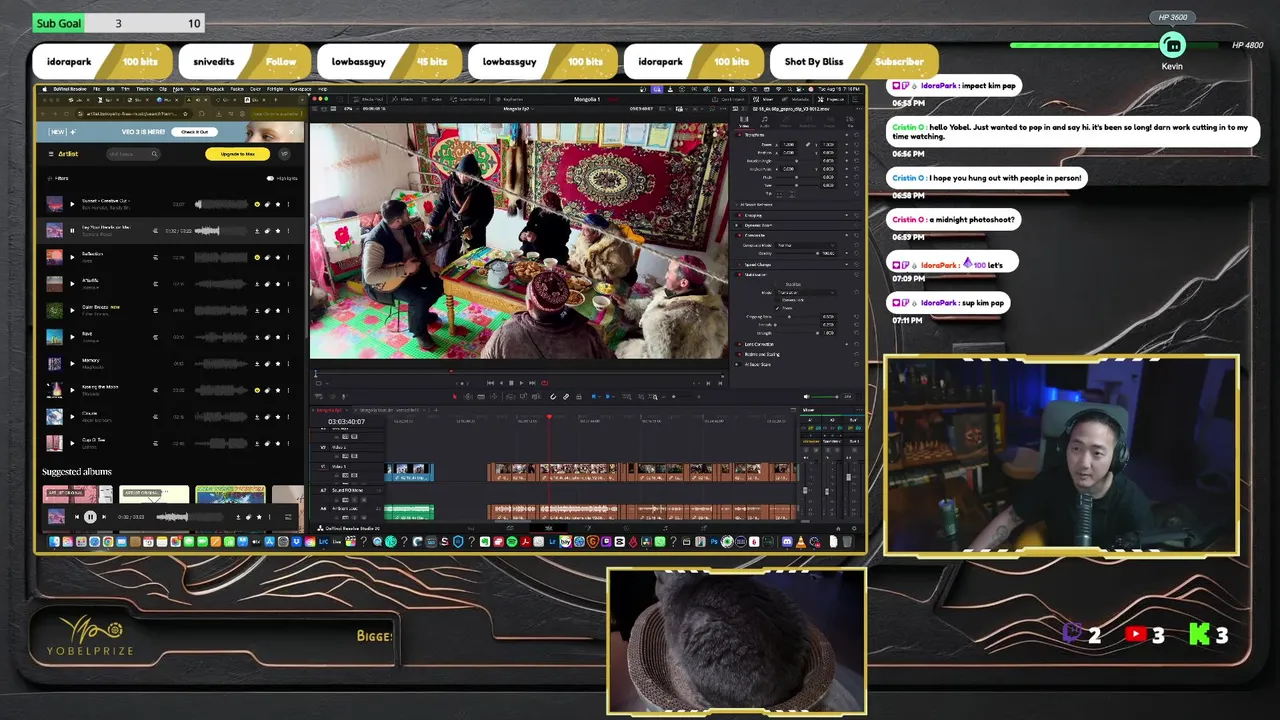Expand Dynamic Zoom section

pyautogui.click(x=758, y=225)
